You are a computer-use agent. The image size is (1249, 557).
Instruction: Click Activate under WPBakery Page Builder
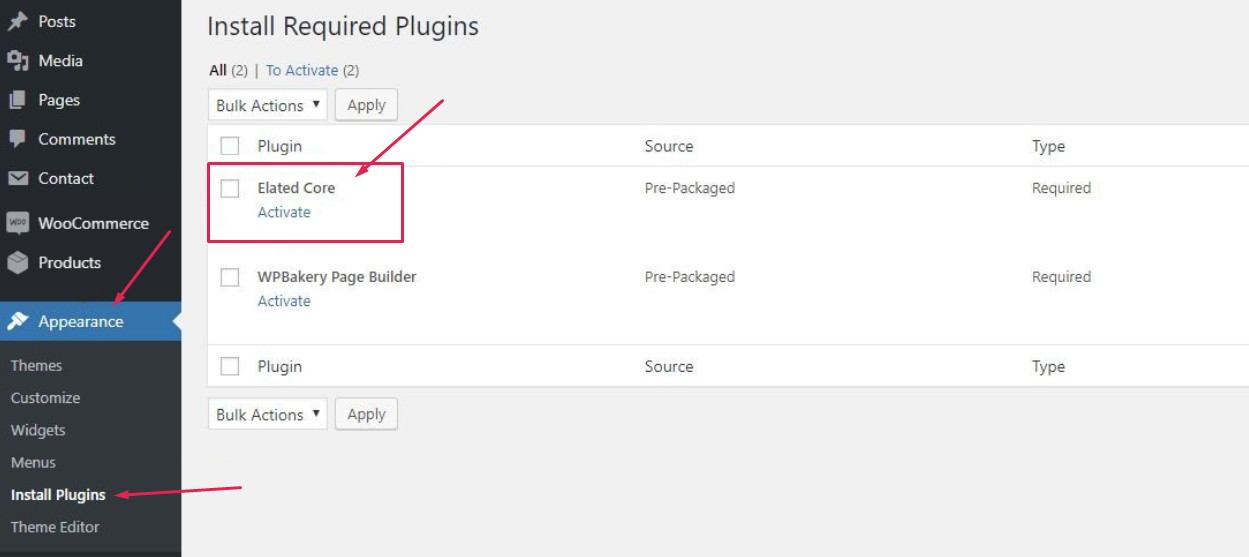(284, 301)
